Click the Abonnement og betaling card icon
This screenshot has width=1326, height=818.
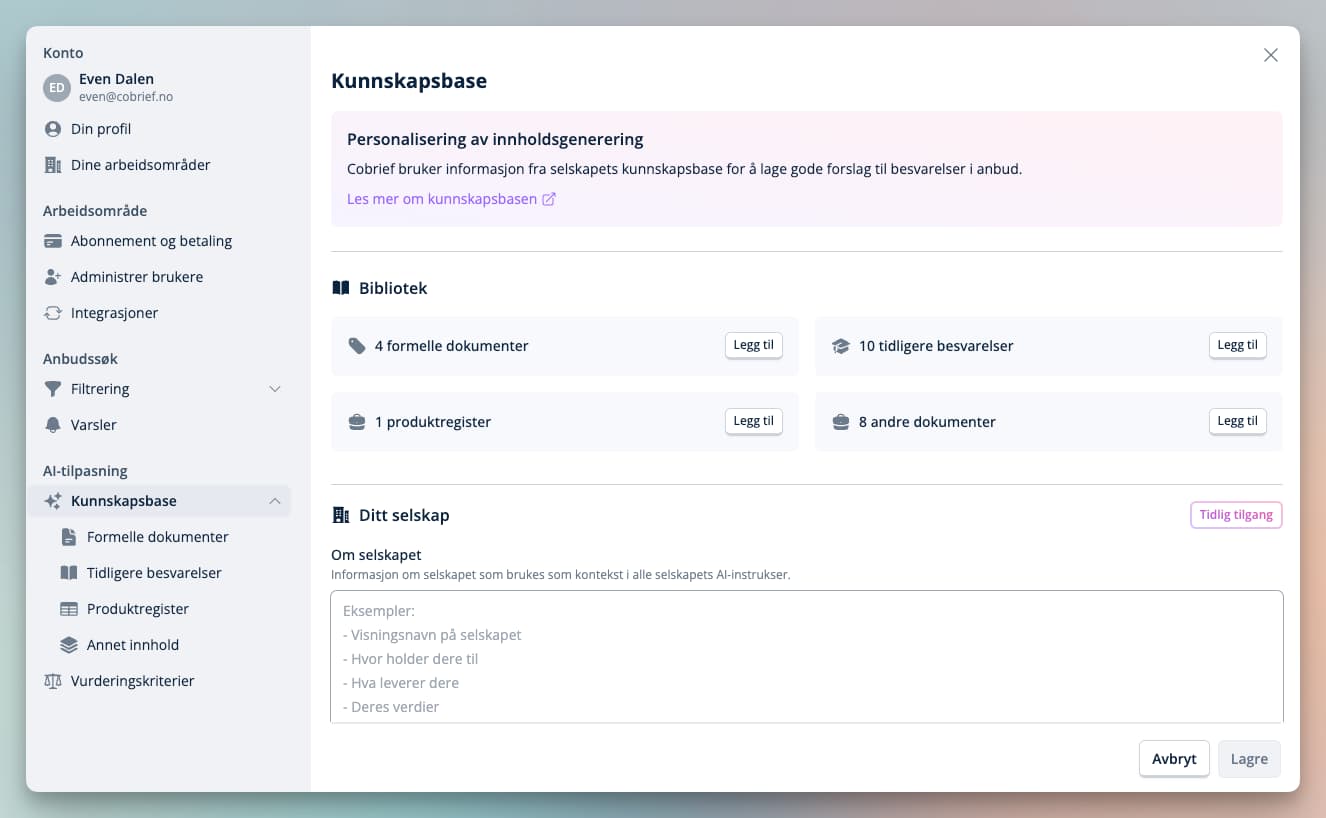point(53,241)
